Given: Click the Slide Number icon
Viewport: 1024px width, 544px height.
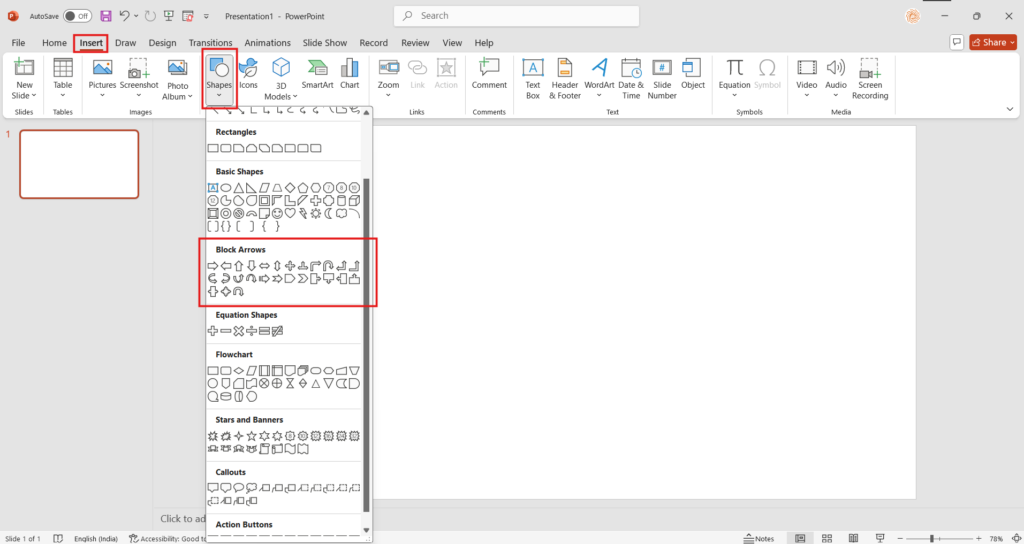Looking at the screenshot, I should [x=662, y=76].
